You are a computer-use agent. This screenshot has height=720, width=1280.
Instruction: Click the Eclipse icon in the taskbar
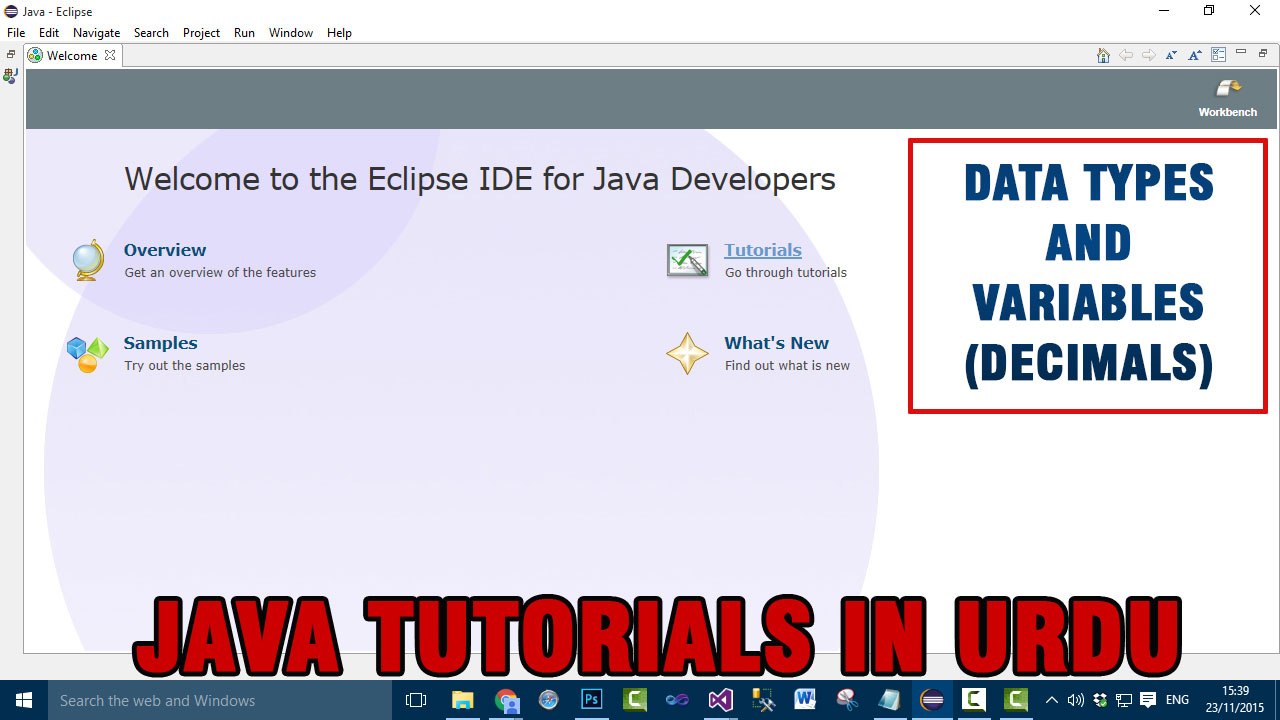point(932,700)
